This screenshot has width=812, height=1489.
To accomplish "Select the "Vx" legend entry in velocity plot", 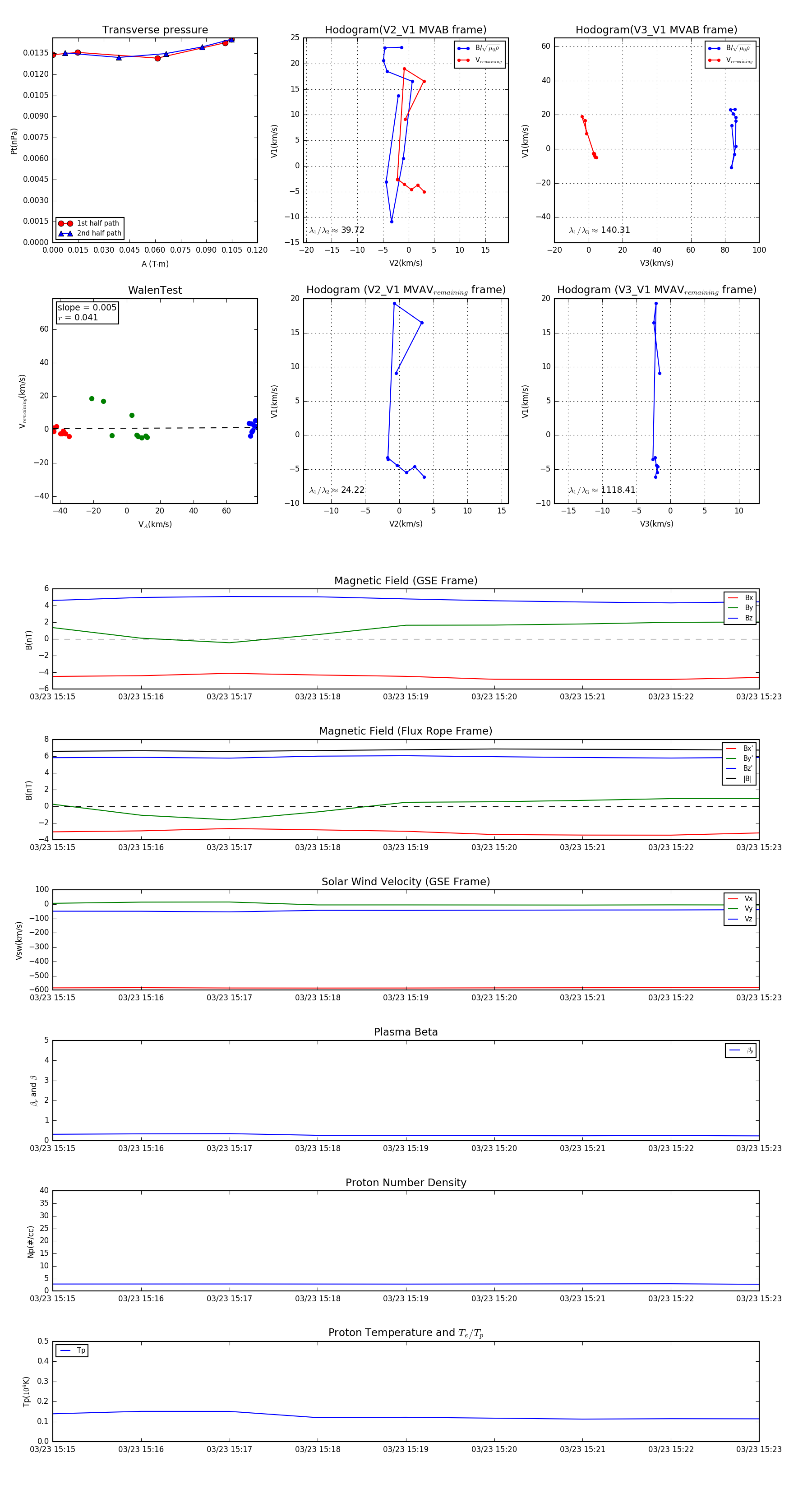I will [x=740, y=899].
